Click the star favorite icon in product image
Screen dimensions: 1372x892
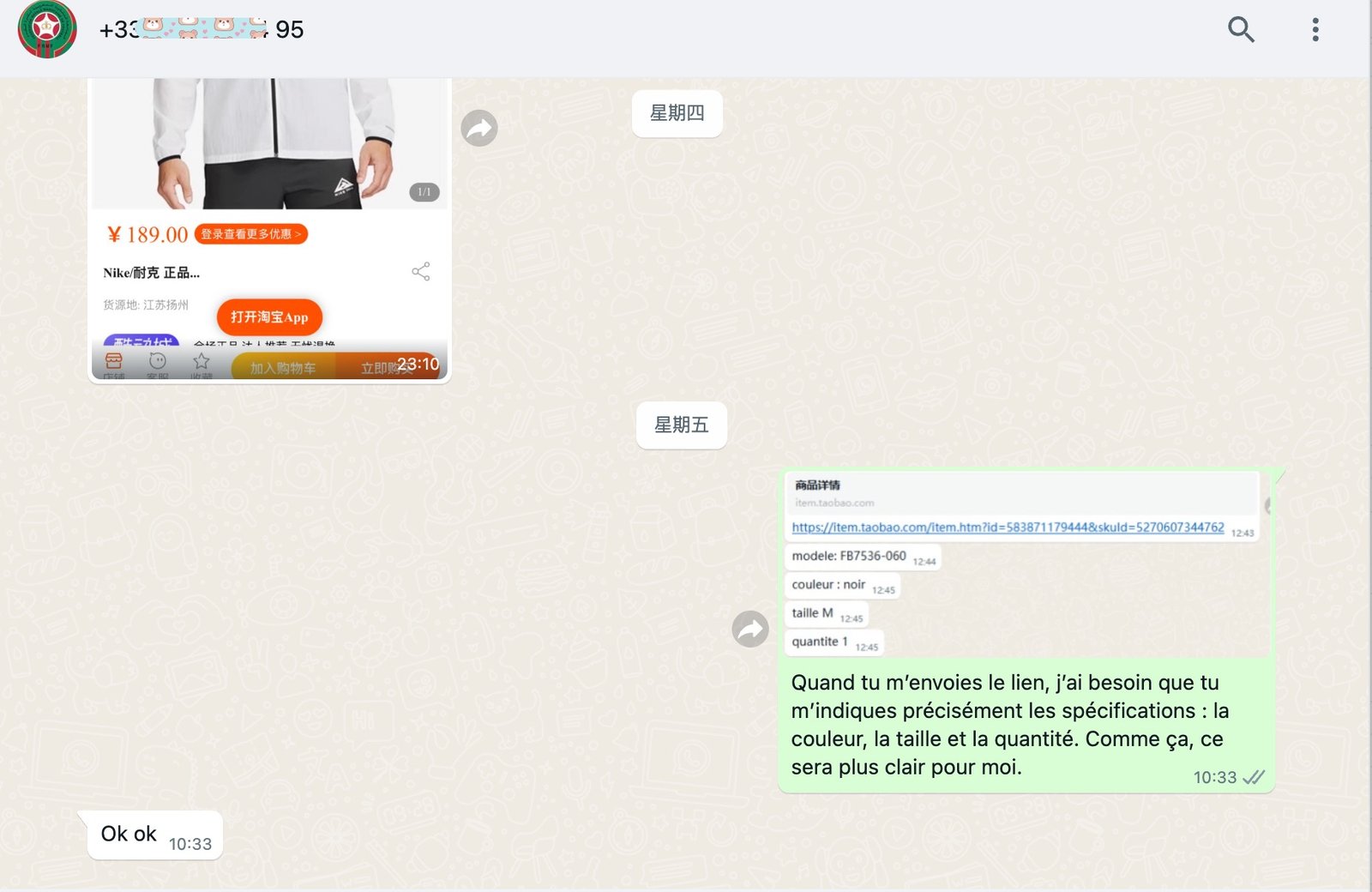tap(202, 362)
